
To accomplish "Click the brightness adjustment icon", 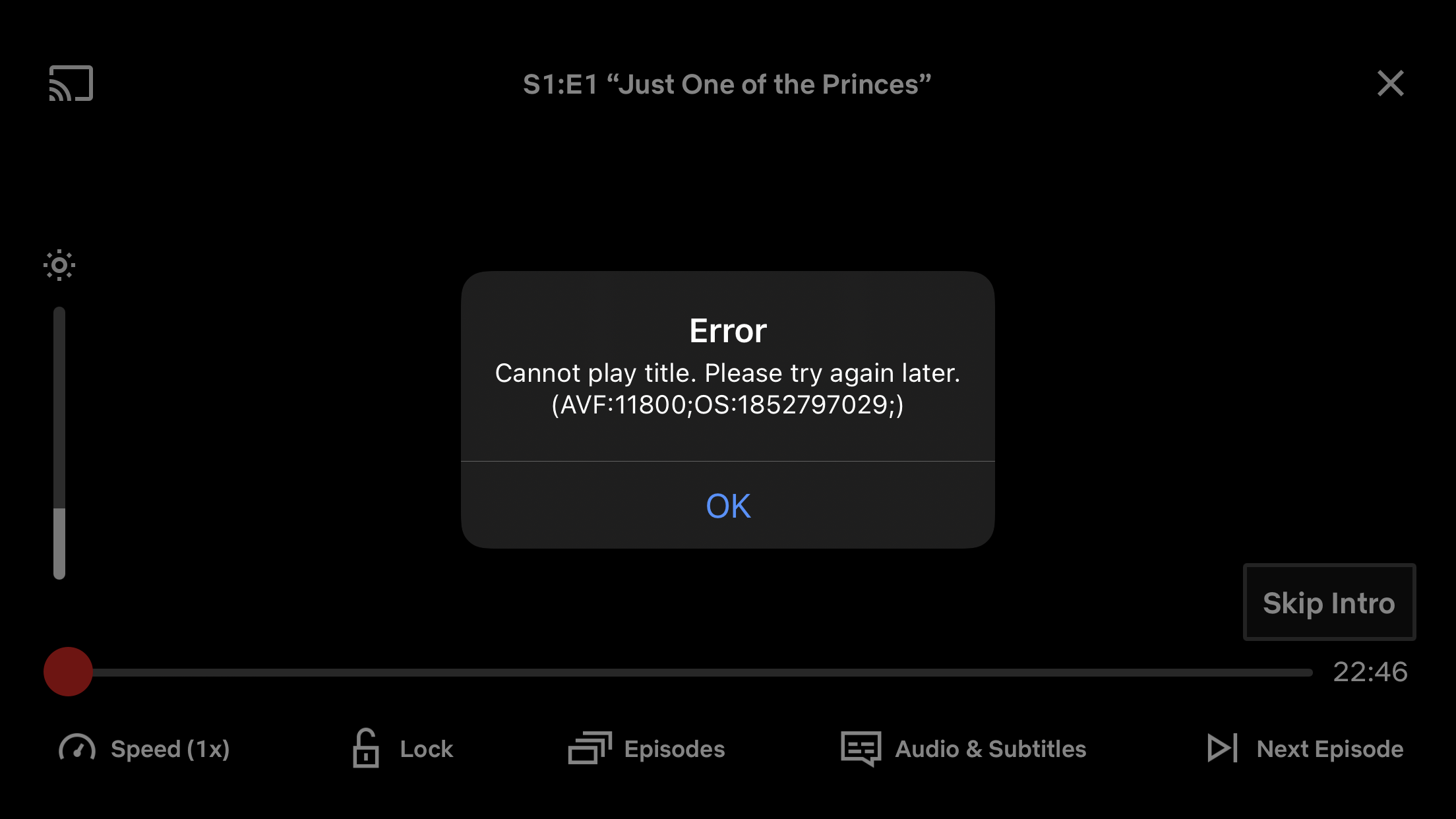I will [x=58, y=264].
